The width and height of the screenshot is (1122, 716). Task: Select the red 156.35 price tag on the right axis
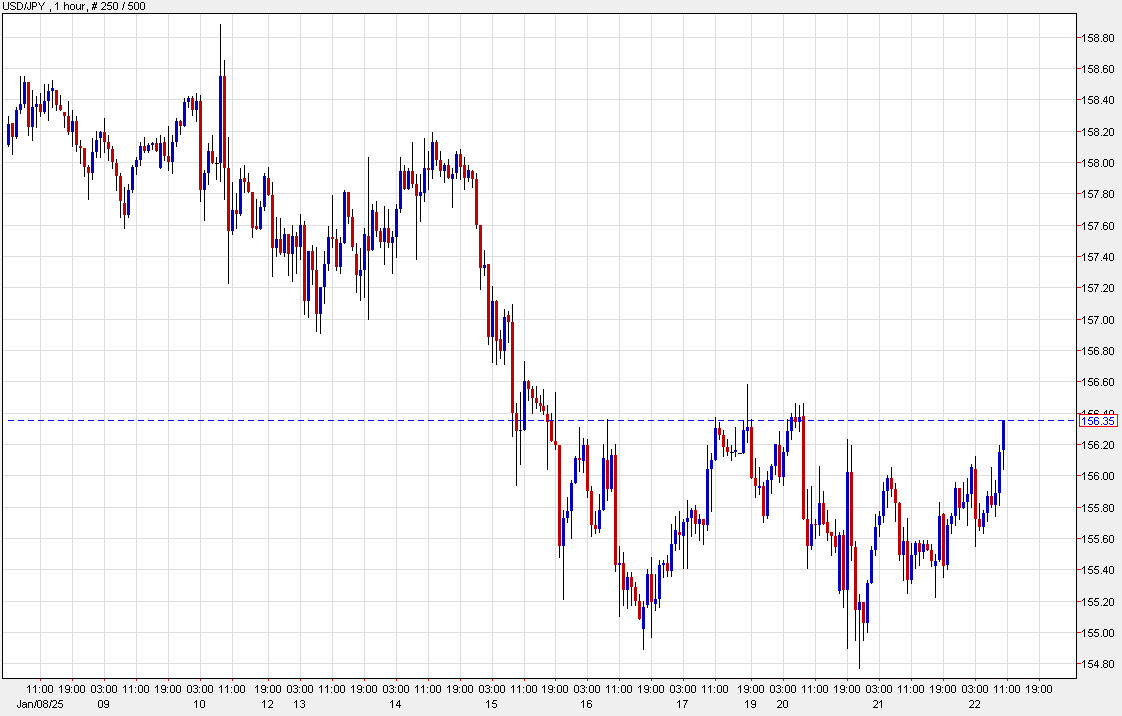[1100, 421]
